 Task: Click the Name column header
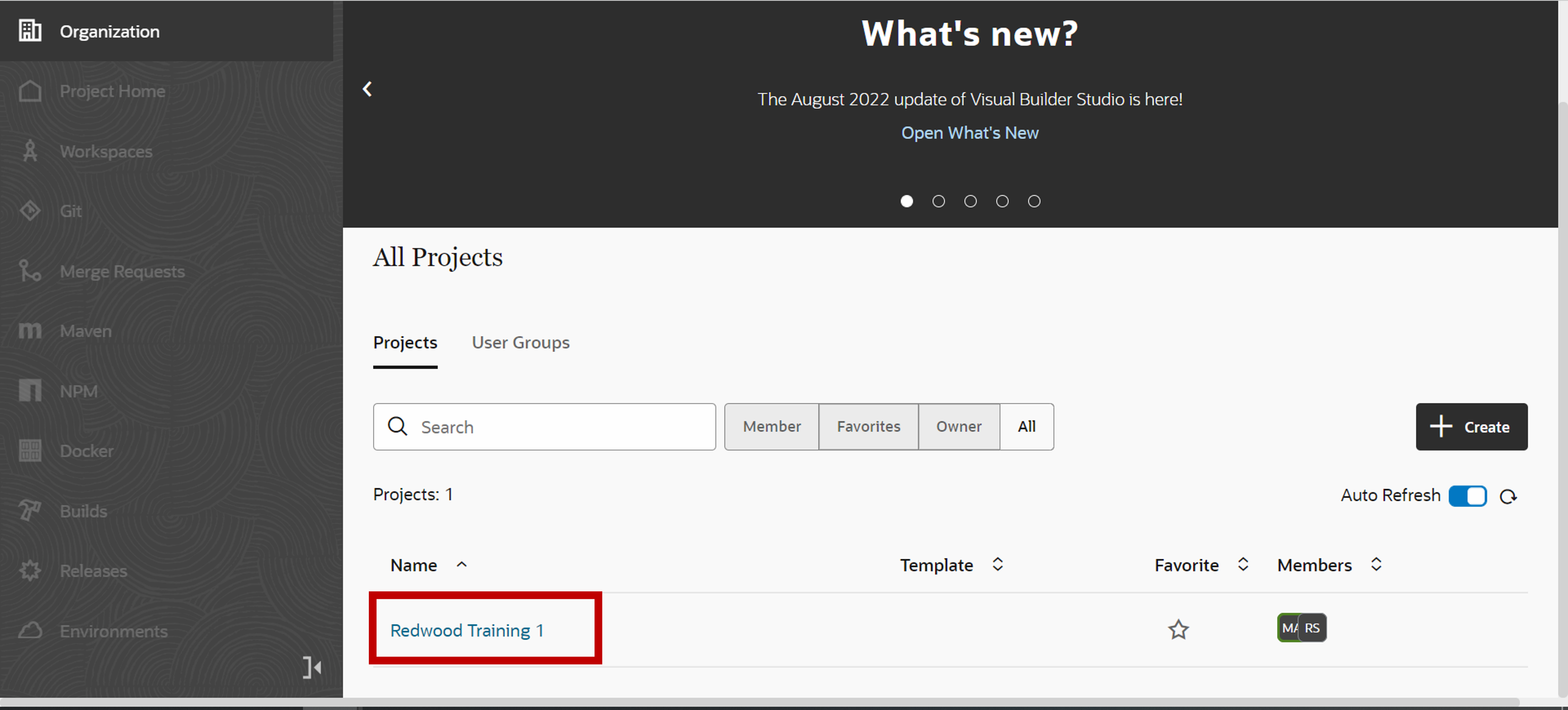pyautogui.click(x=413, y=565)
